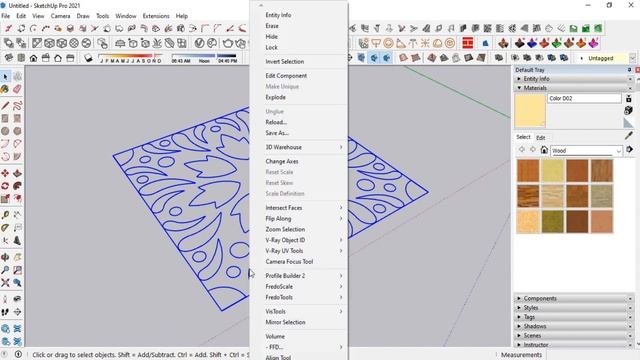Click Entity Info in context menu
This screenshot has height=360, width=640.
278,15
